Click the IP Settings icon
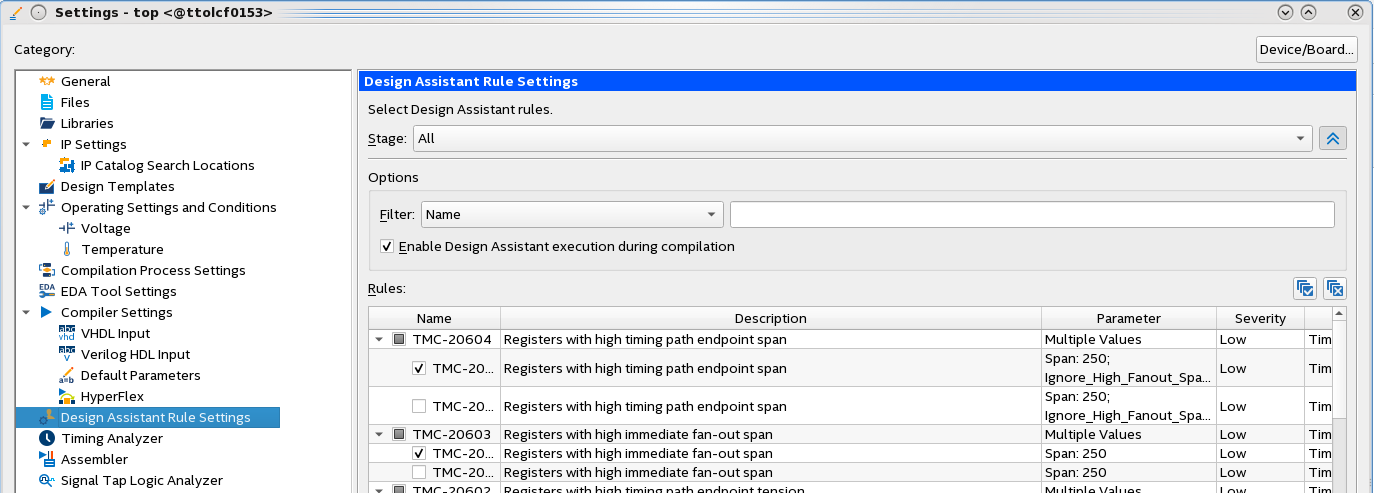 pos(46,144)
